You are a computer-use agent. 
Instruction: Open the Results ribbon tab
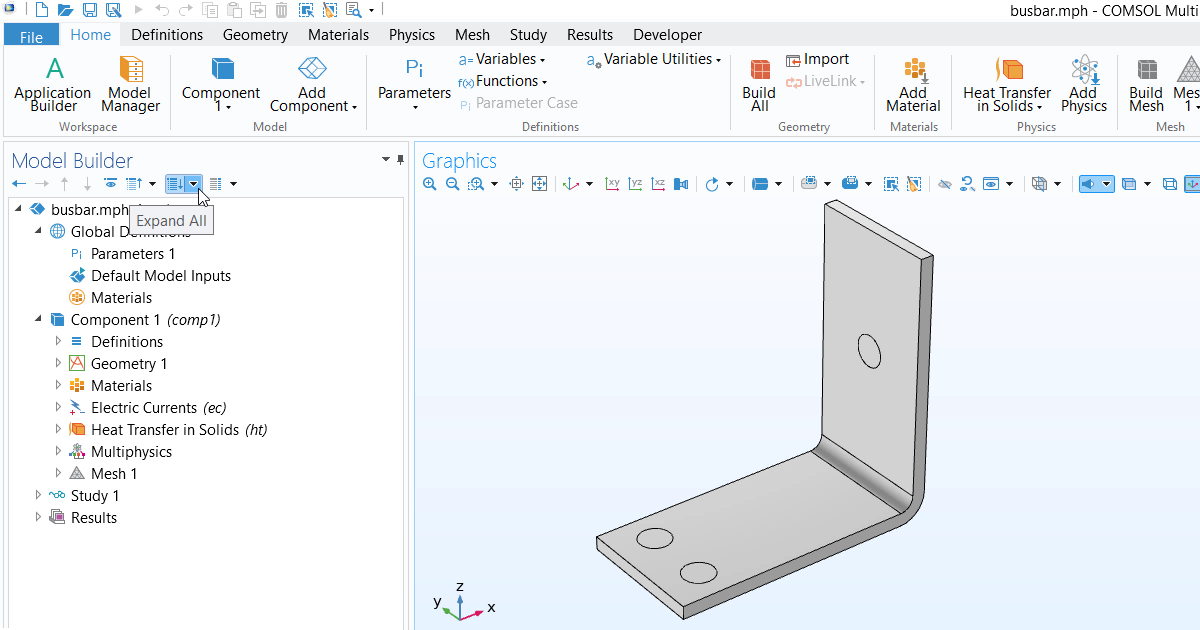589,35
